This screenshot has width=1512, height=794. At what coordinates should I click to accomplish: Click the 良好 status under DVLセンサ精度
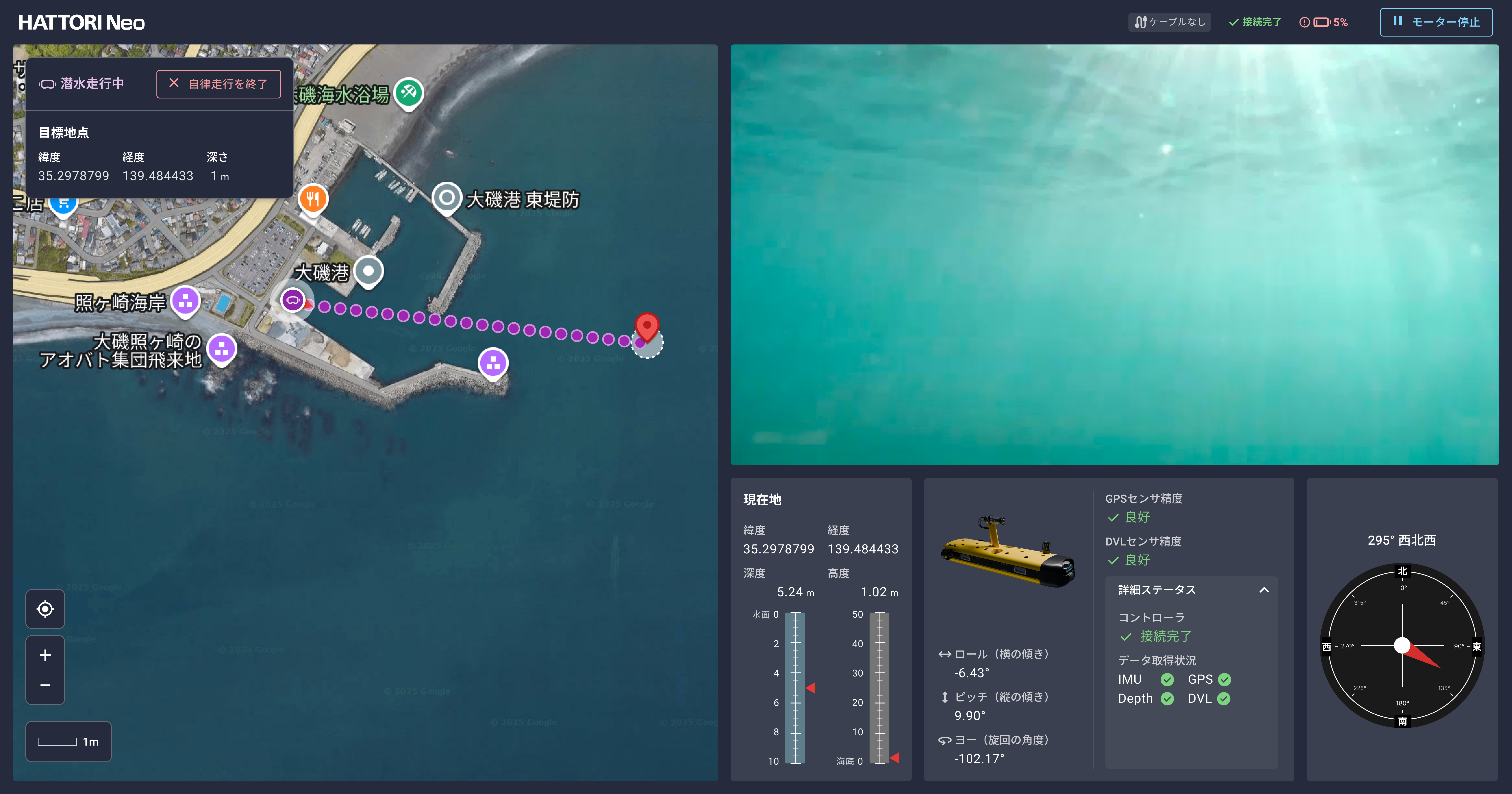[x=1129, y=560]
